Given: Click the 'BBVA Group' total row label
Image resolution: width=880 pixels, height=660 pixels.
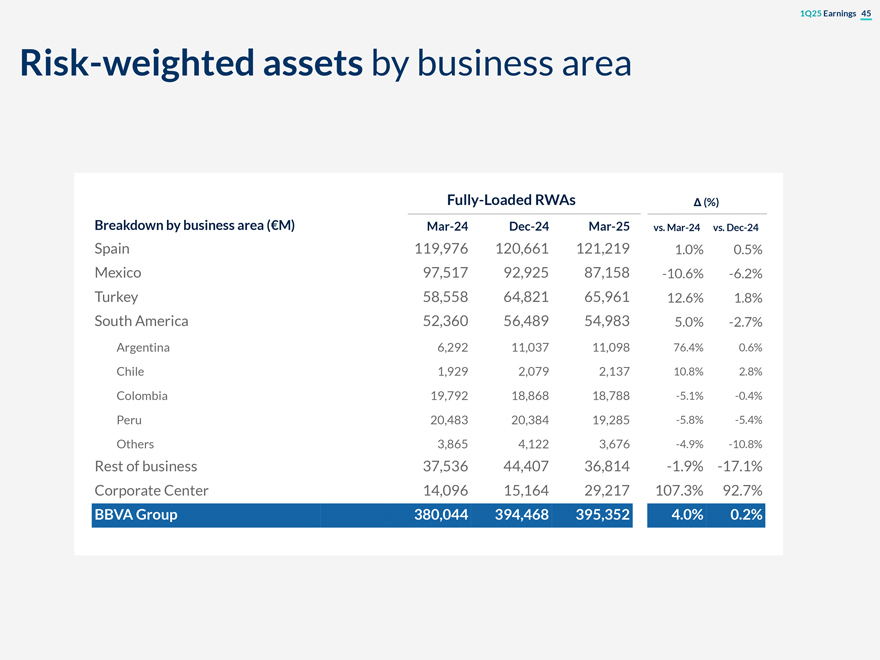Looking at the screenshot, I should [x=135, y=515].
